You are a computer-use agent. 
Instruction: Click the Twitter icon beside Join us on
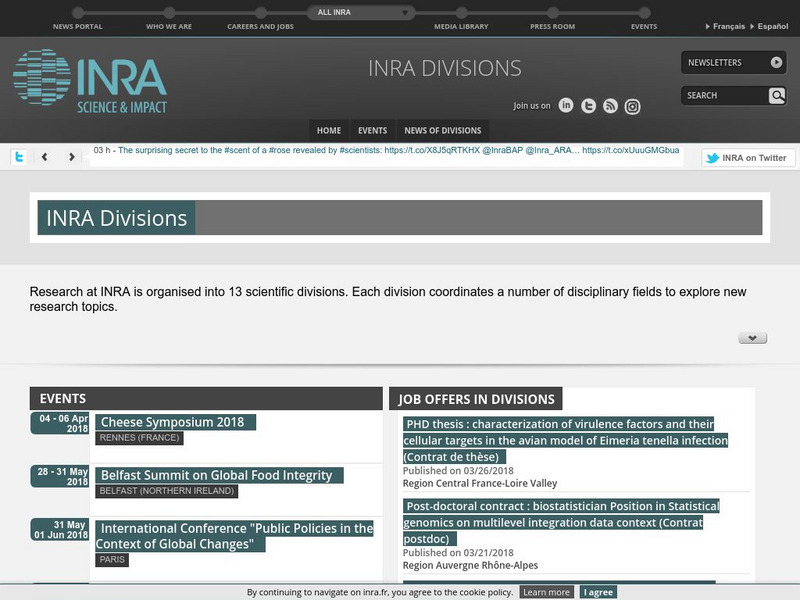coord(589,106)
